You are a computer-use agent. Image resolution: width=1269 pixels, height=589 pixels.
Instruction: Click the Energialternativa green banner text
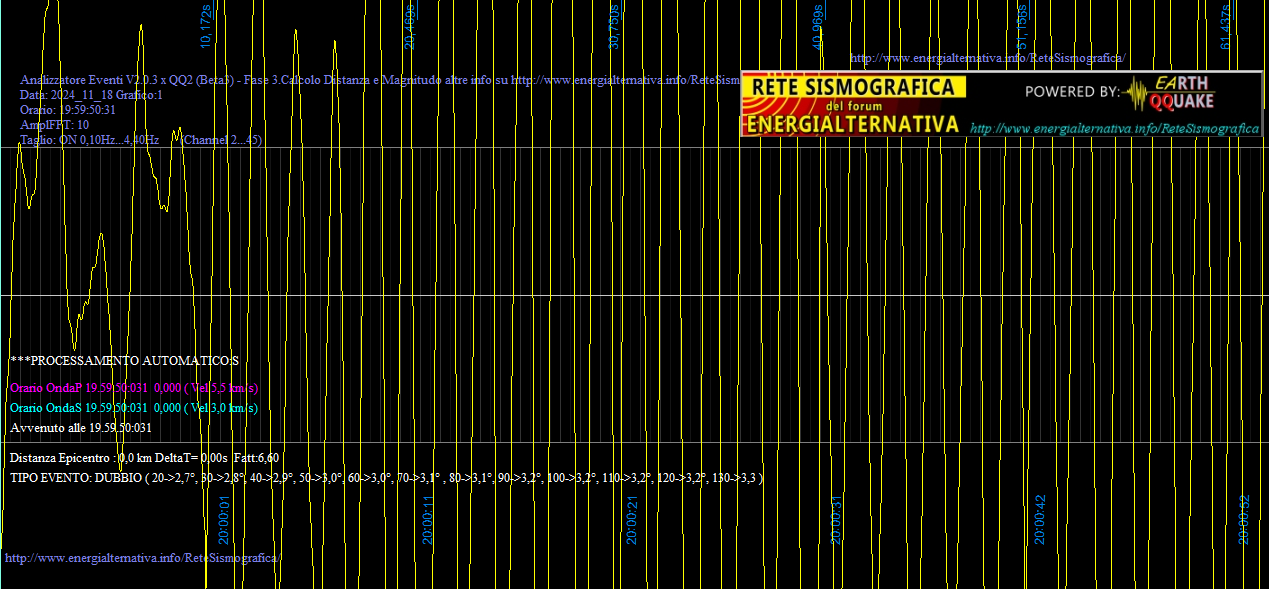(x=853, y=124)
